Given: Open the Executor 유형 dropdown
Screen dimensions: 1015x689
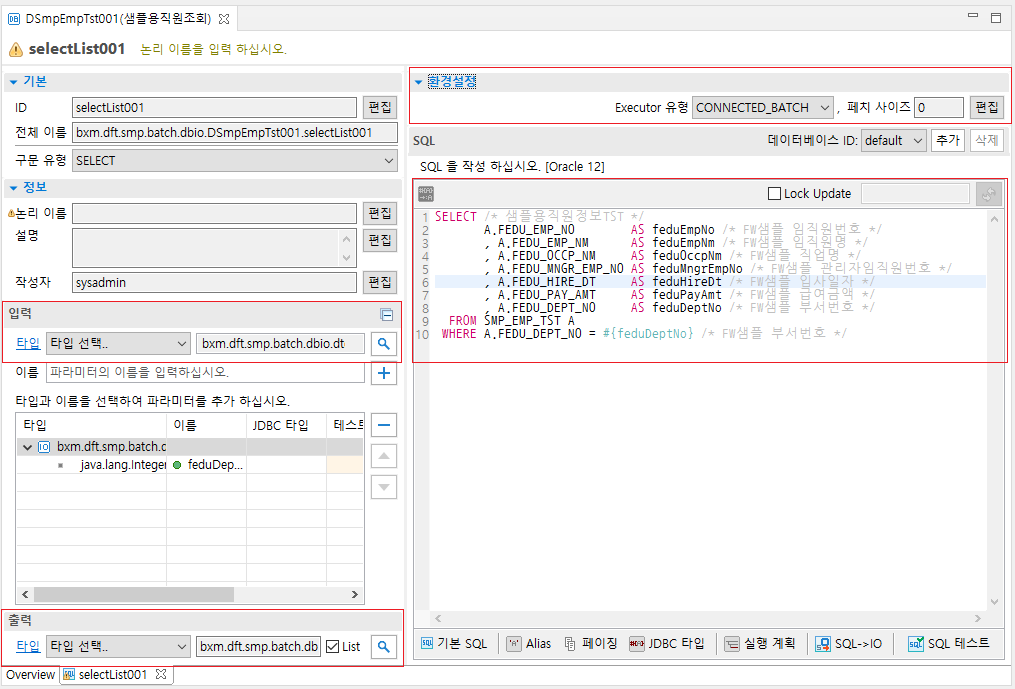Looking at the screenshot, I should 763,107.
